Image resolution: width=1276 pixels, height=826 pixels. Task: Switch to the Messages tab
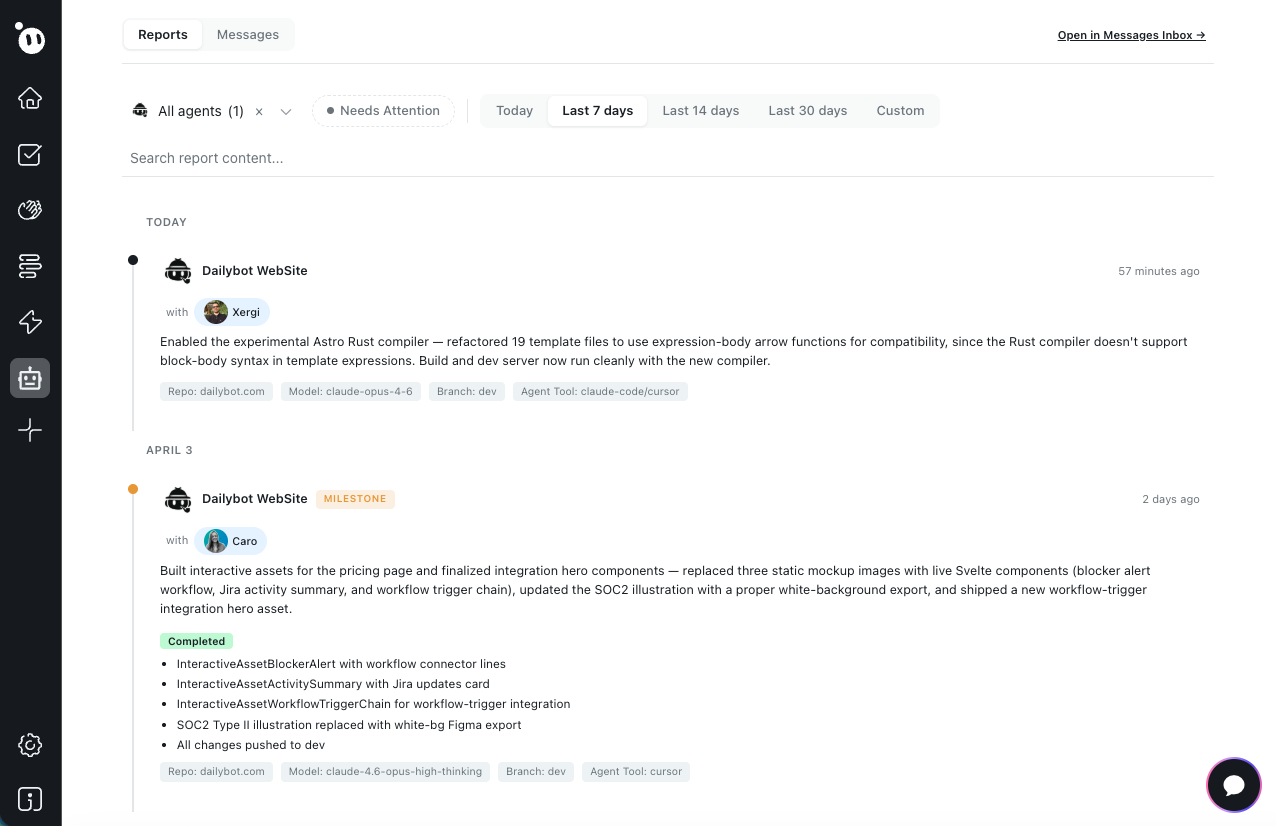(247, 34)
